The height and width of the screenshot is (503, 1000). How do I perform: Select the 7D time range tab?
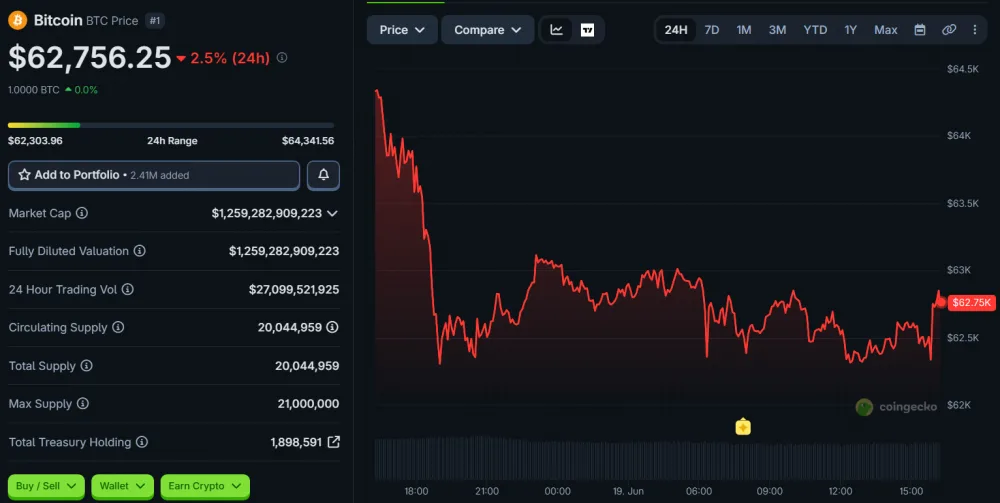[x=712, y=30]
